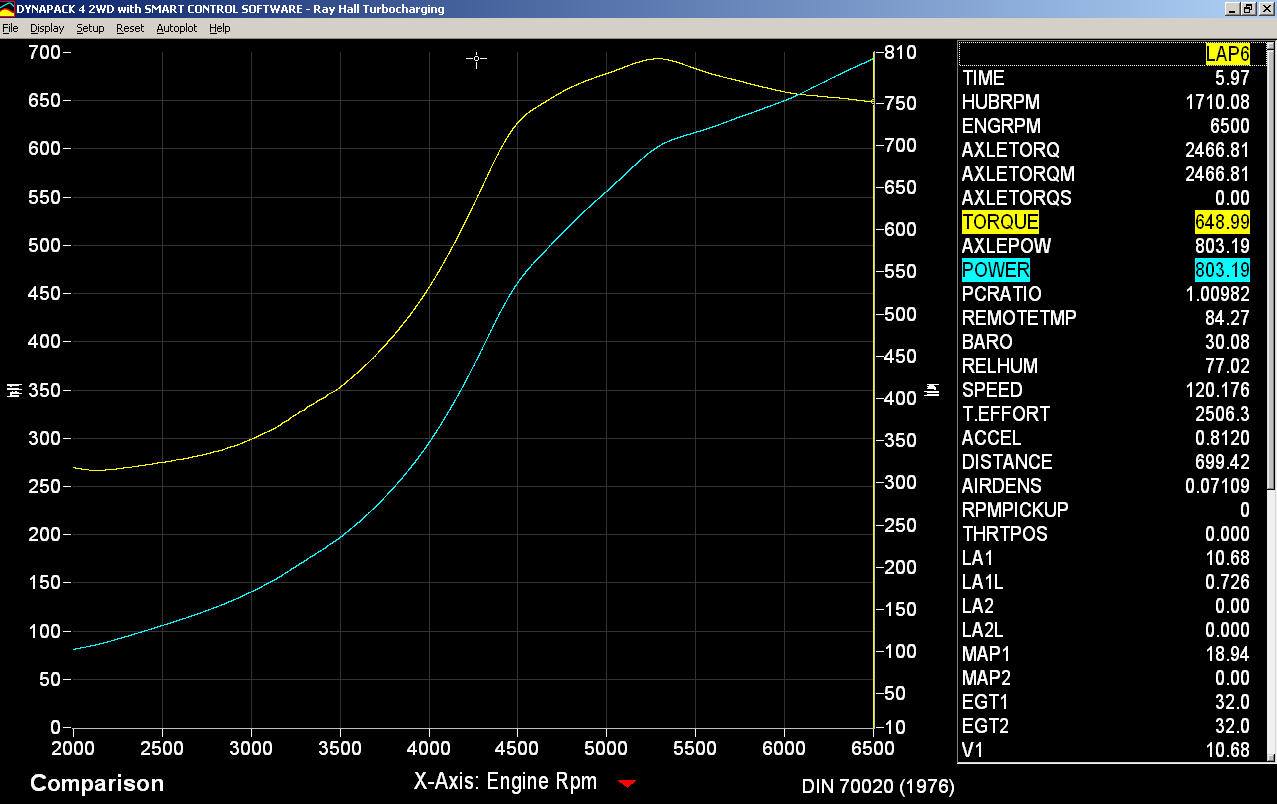Click the Comparison label

pos(97,783)
